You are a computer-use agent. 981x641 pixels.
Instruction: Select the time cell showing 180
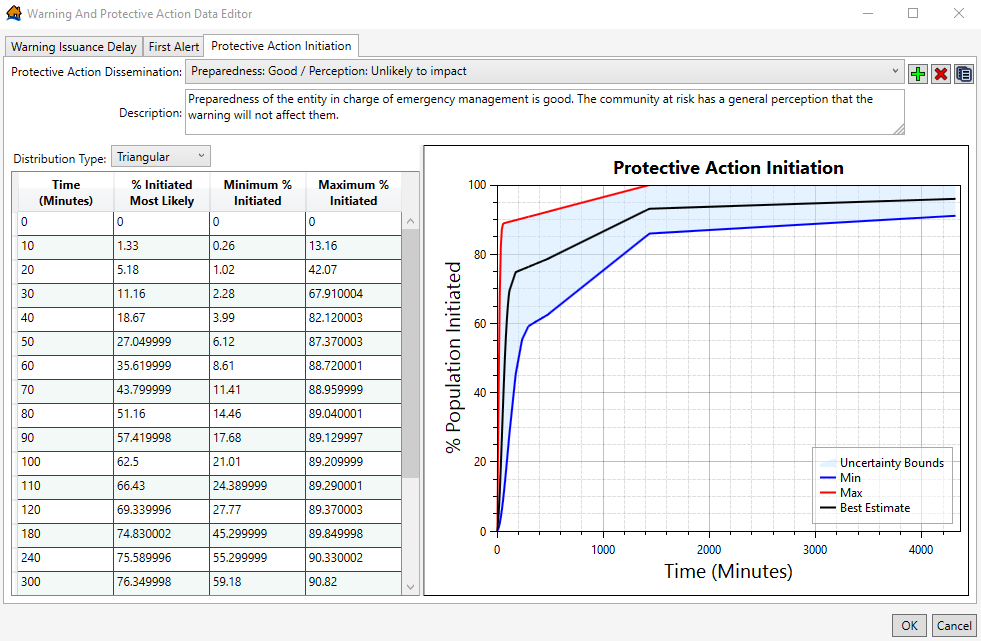66,534
